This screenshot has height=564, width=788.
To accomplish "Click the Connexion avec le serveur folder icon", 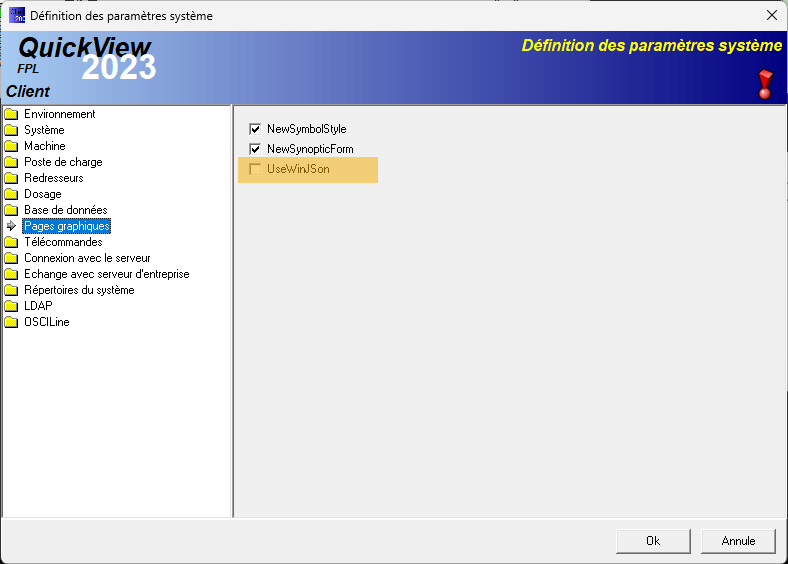I will point(11,258).
